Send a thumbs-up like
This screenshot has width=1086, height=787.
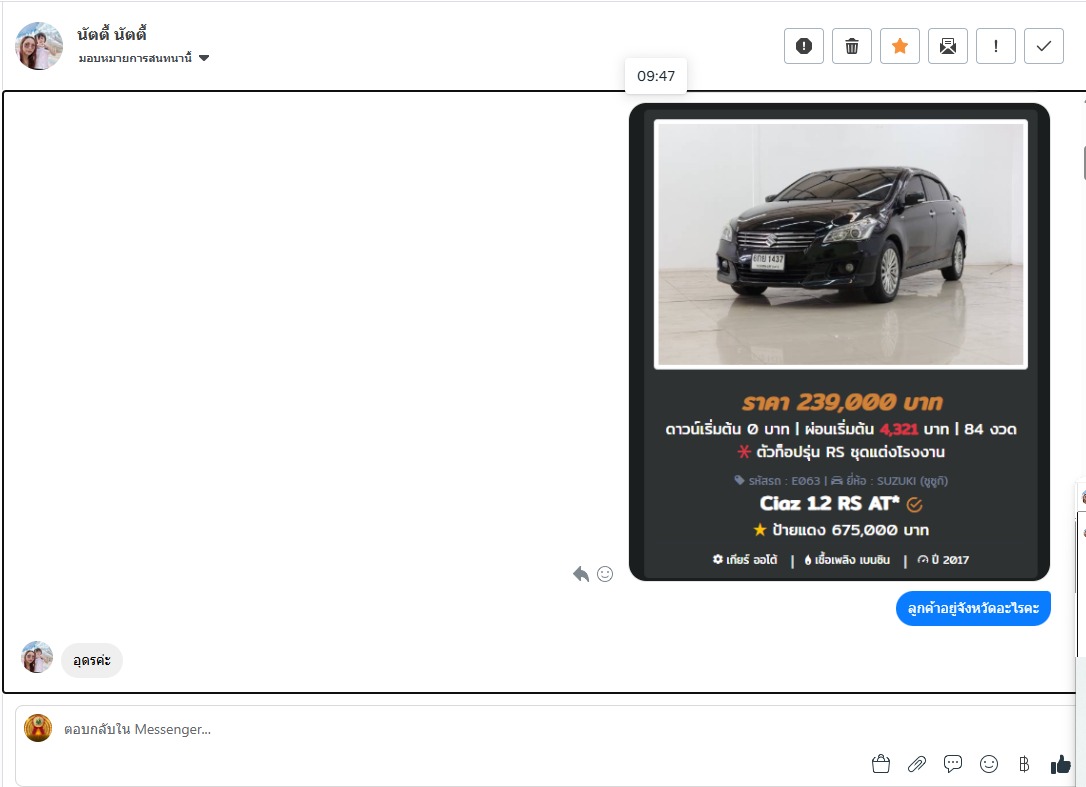pyautogui.click(x=1060, y=763)
